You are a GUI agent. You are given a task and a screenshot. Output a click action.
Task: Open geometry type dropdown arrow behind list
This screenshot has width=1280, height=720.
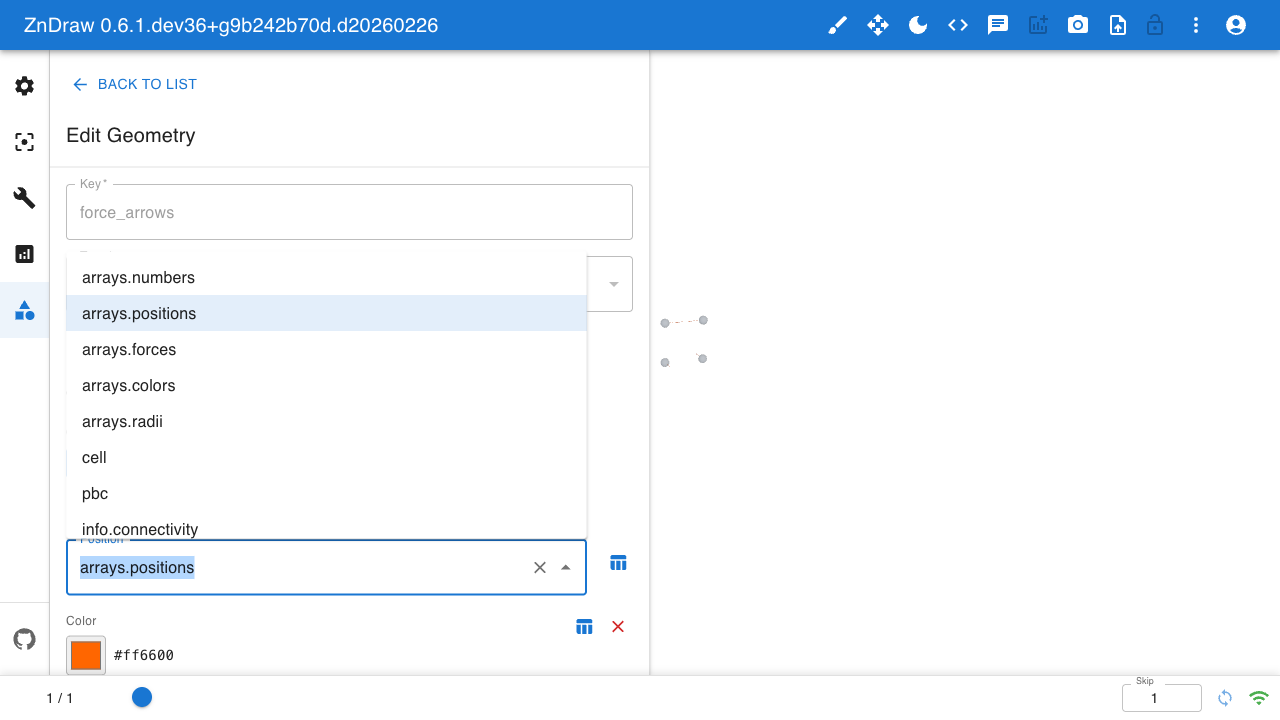[x=614, y=284]
